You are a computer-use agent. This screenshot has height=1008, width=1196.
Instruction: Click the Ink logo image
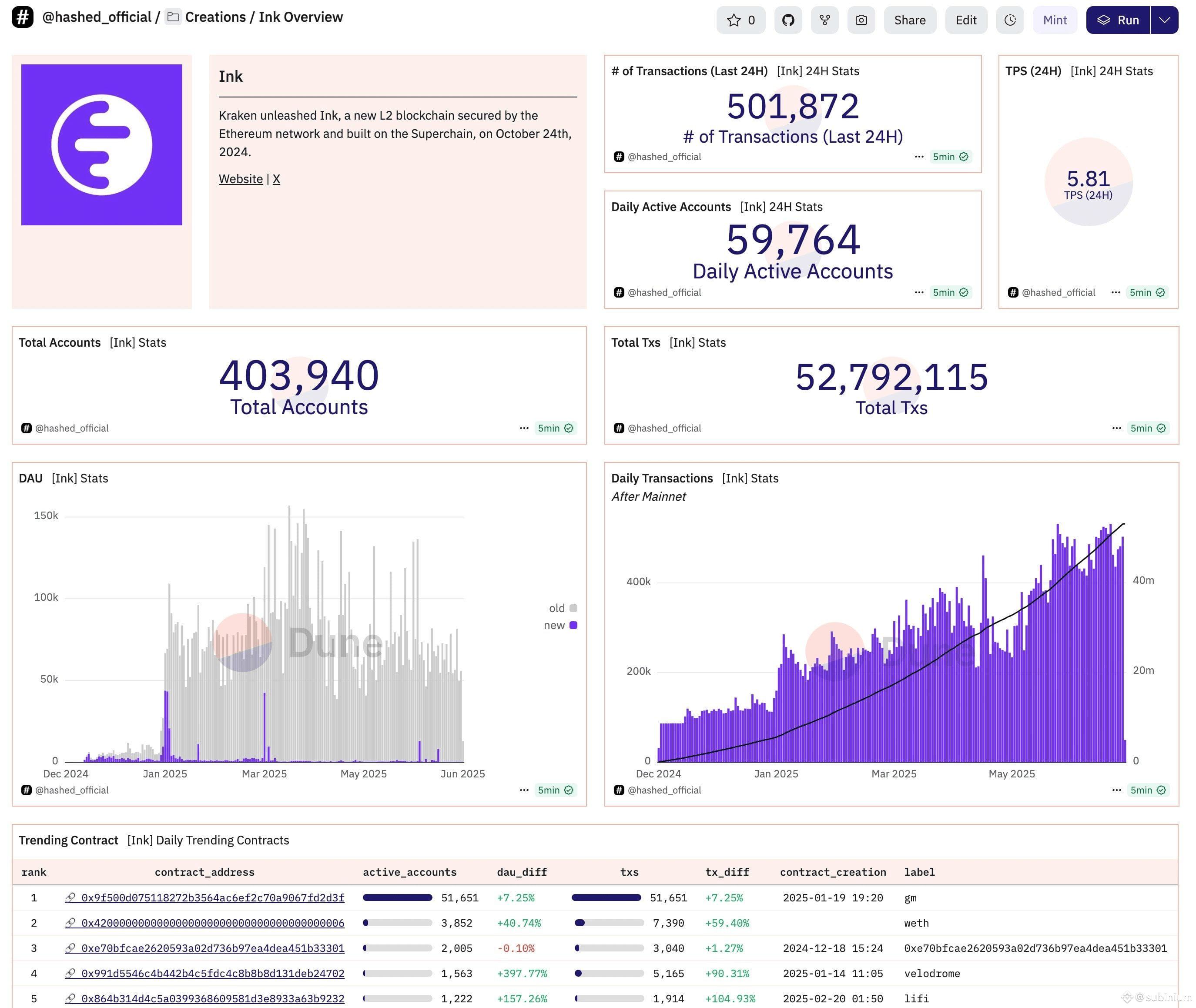(x=102, y=144)
